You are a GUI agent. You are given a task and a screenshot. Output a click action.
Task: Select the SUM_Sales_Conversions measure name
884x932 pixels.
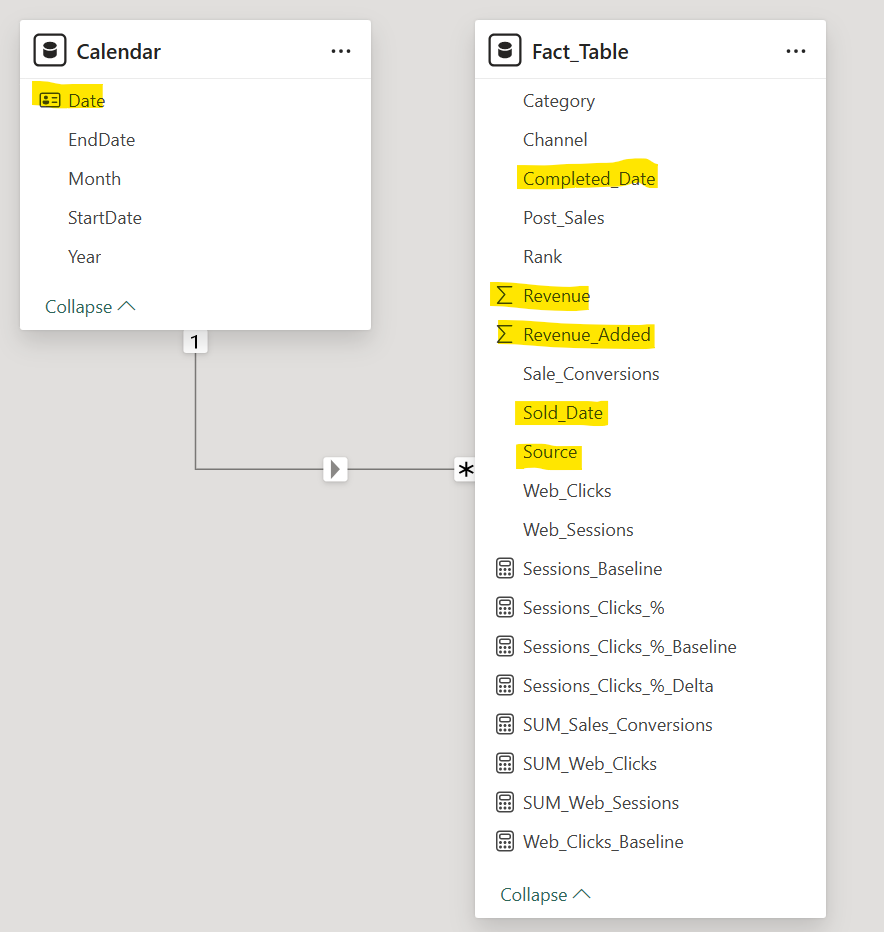618,725
